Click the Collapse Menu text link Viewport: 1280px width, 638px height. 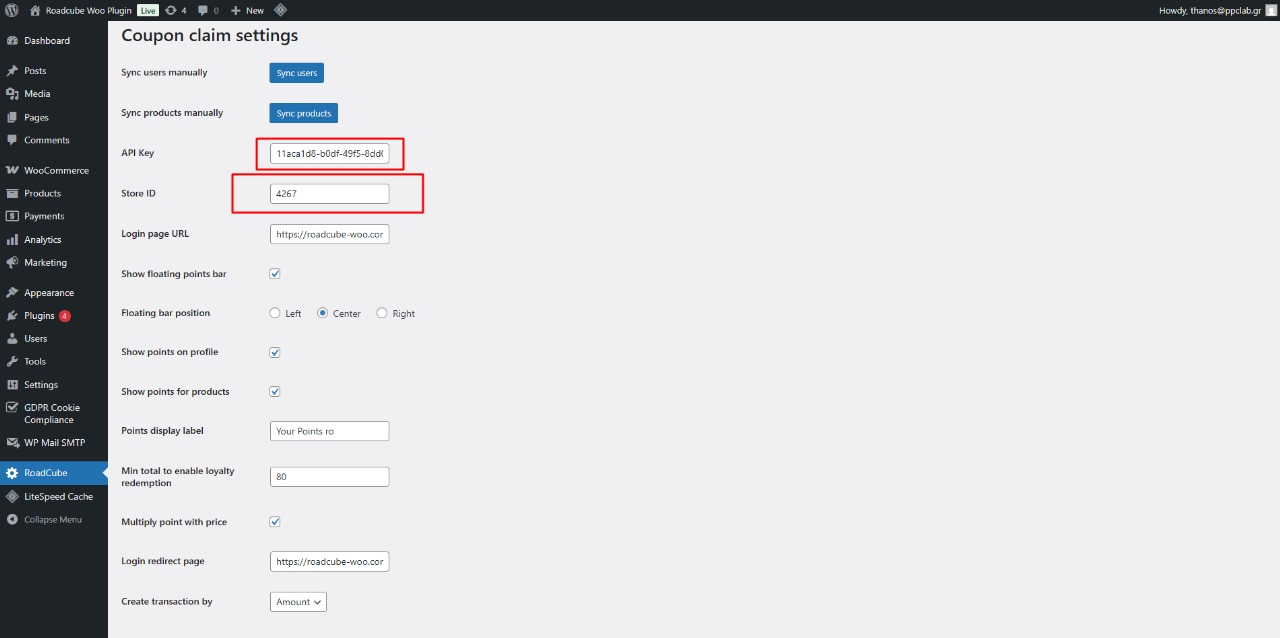[53, 520]
